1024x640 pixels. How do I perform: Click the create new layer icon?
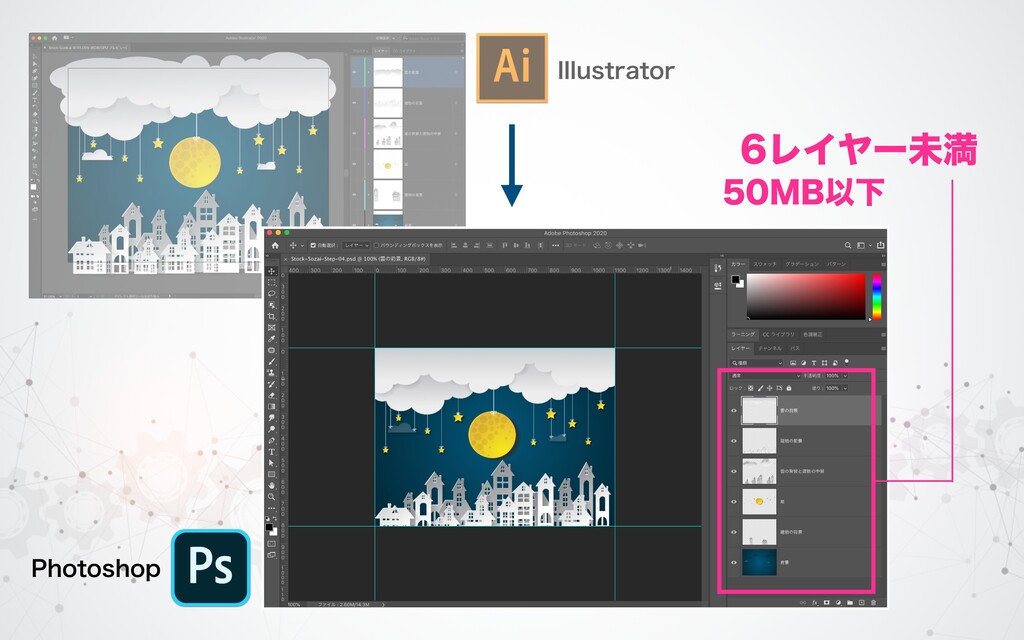861,603
